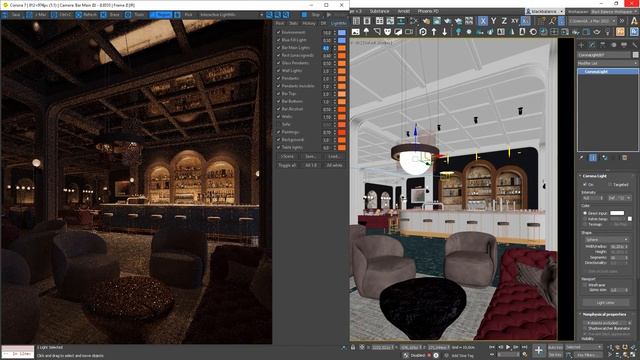The image size is (640, 360).
Task: Select the X axis constraint button
Action: pyautogui.click(x=483, y=20)
